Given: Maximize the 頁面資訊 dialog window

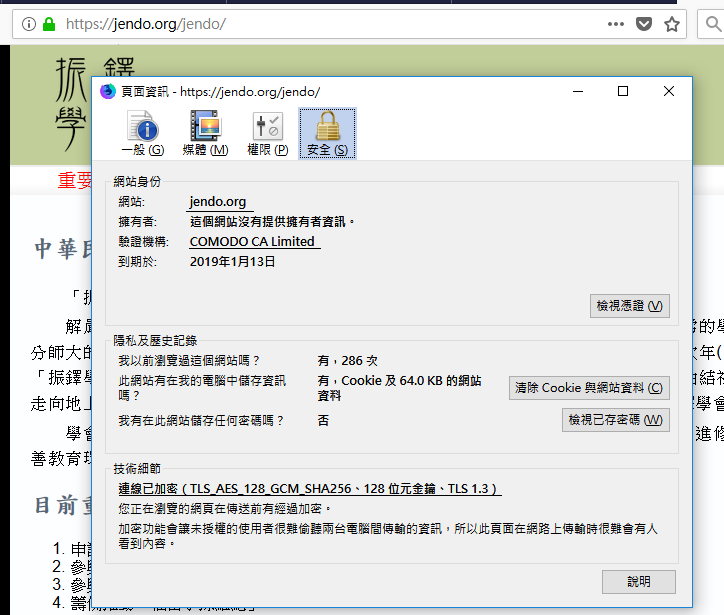Looking at the screenshot, I should point(623,92).
